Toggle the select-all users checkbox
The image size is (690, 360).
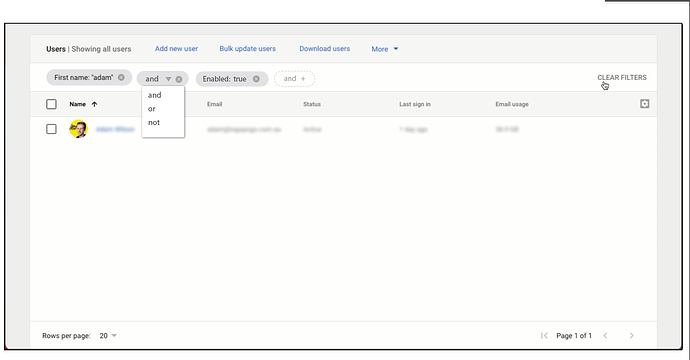(51, 104)
